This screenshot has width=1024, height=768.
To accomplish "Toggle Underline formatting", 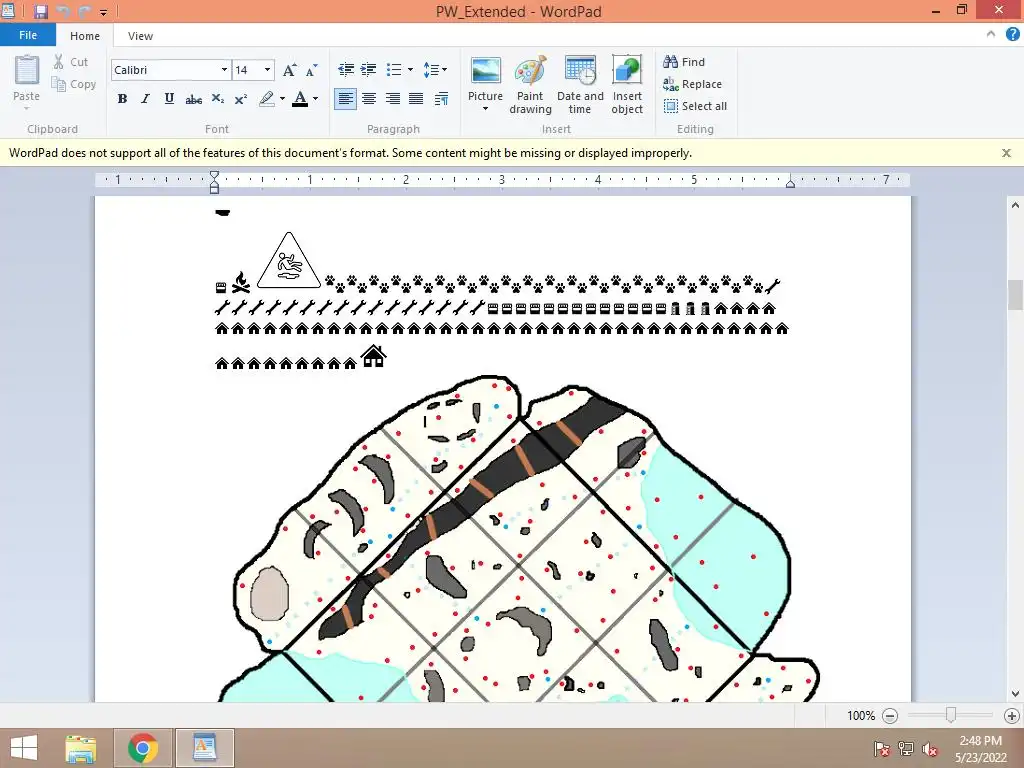I will tap(169, 99).
